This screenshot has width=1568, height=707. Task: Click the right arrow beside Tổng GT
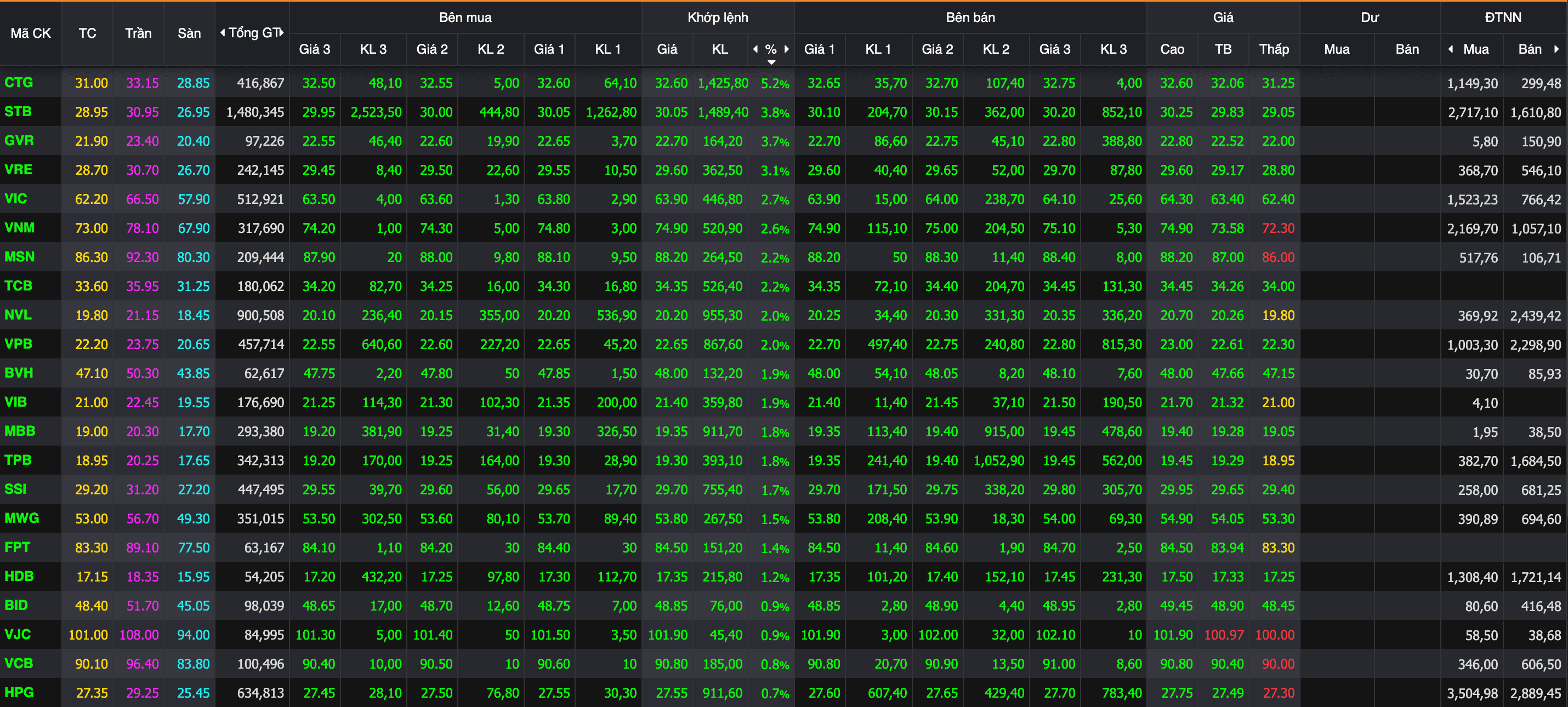tap(282, 33)
